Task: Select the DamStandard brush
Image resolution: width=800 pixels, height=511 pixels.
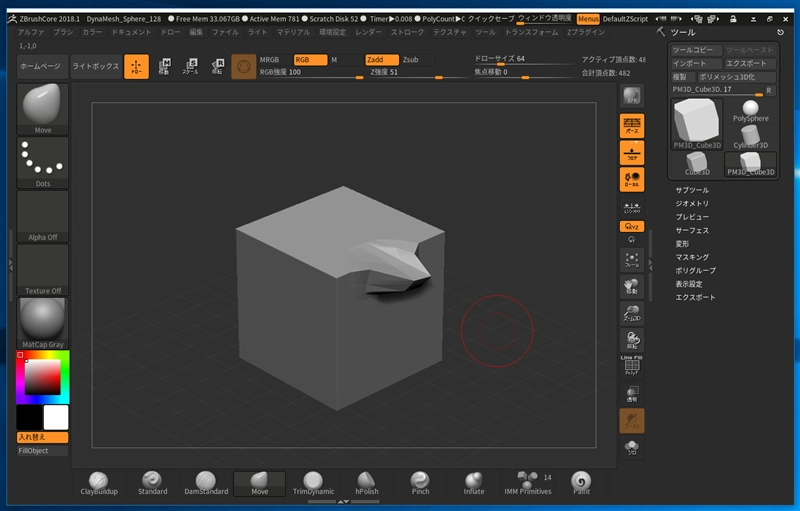Action: 206,483
